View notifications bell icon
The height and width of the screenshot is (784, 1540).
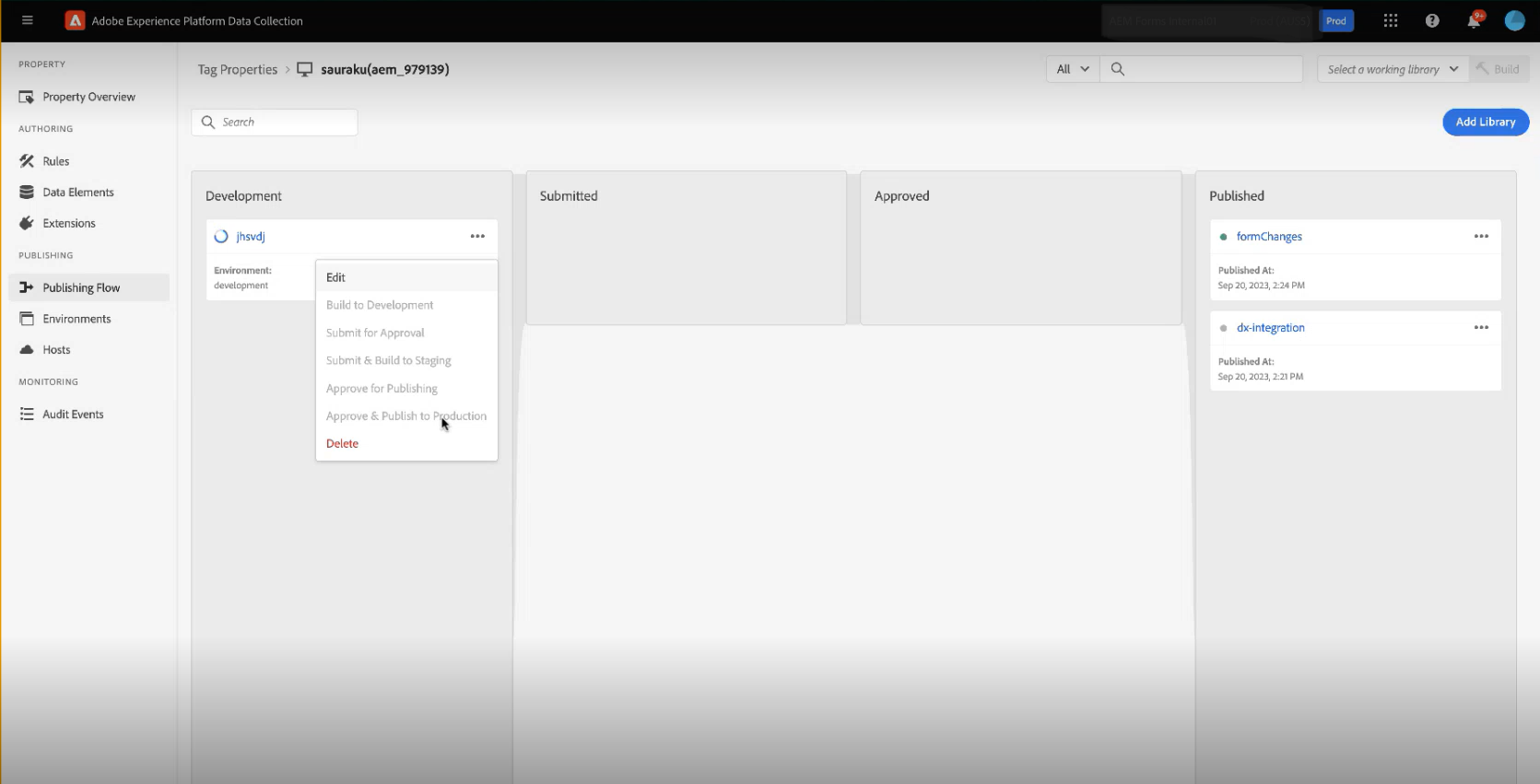(x=1474, y=20)
